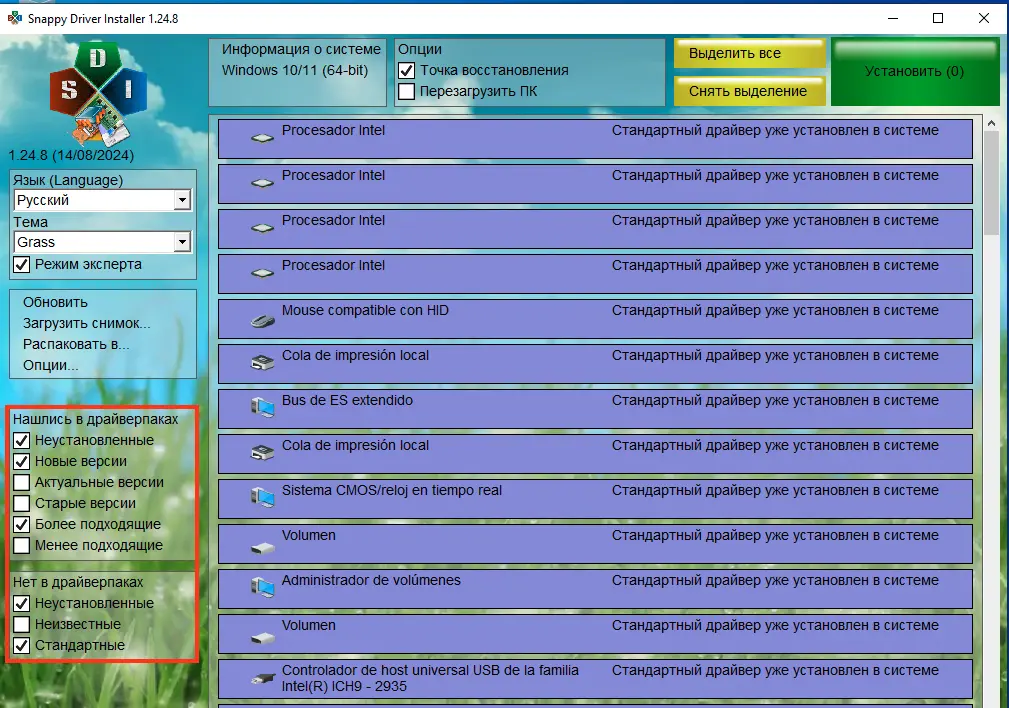Image resolution: width=1009 pixels, height=708 pixels.
Task: Toggle Режим эксперта checkbox
Action: tap(22, 265)
